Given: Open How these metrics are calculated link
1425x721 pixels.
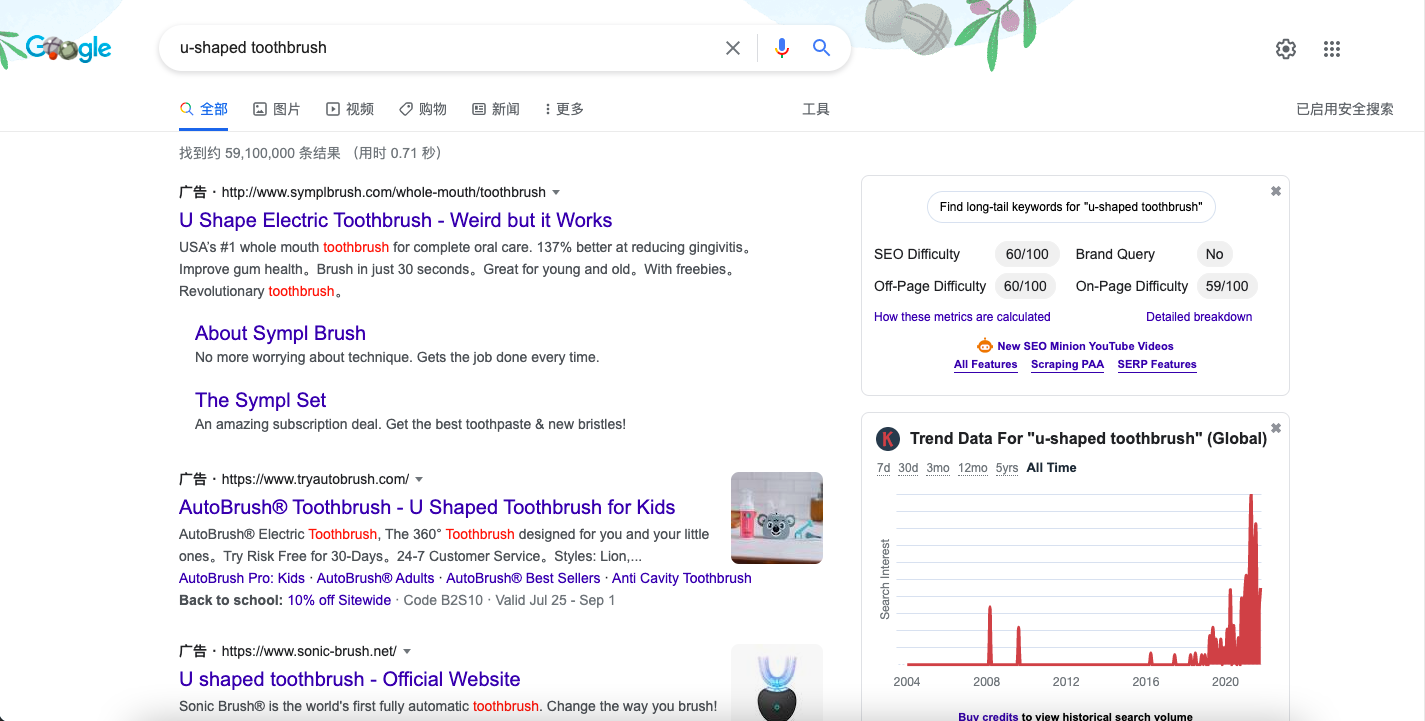Looking at the screenshot, I should tap(962, 317).
